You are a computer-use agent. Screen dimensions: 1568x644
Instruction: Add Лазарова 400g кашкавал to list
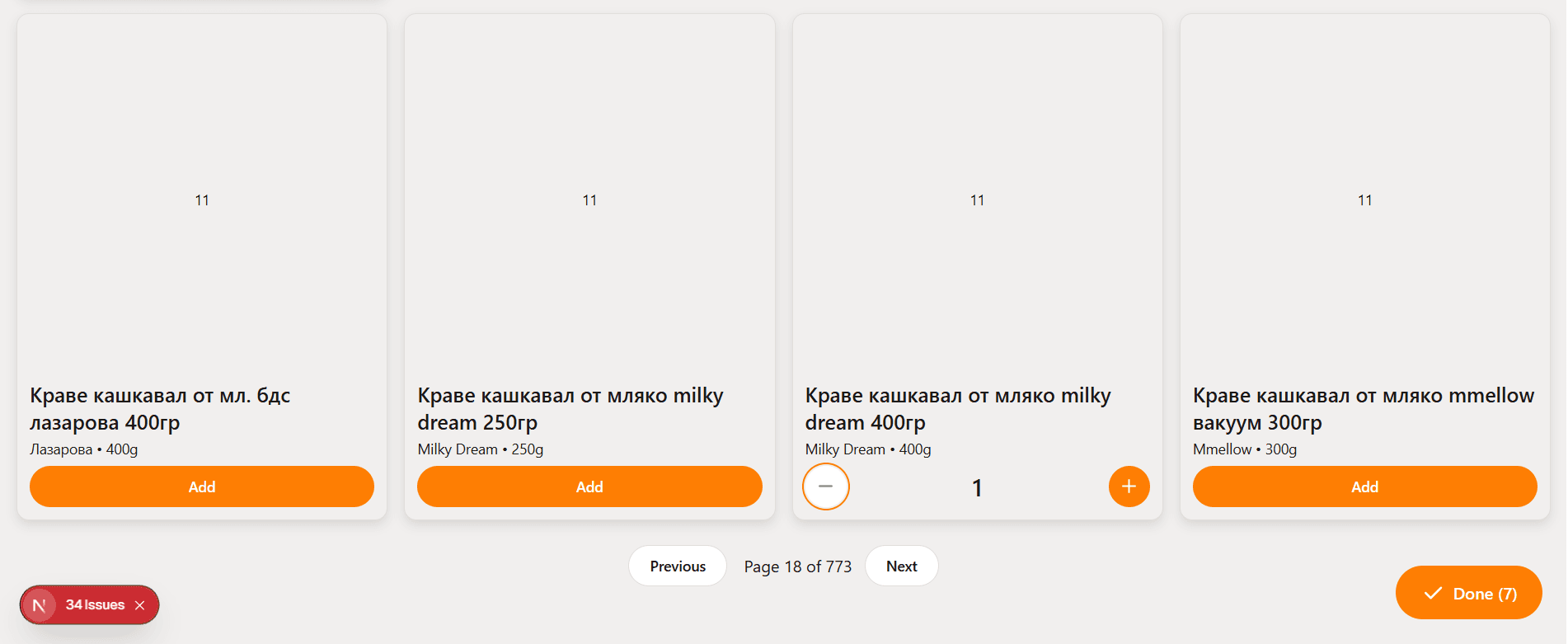(x=202, y=487)
